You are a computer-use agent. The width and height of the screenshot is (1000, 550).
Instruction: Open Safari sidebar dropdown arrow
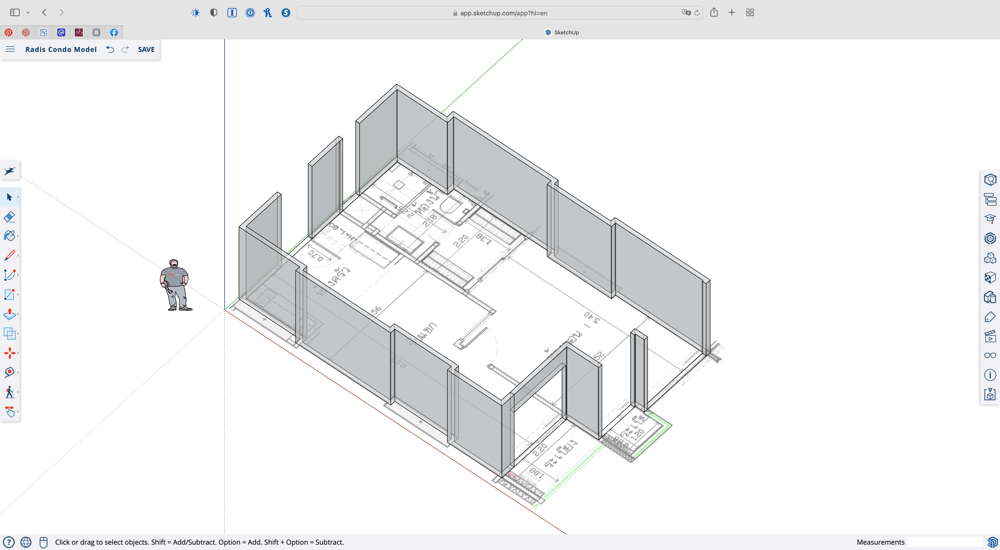click(27, 13)
